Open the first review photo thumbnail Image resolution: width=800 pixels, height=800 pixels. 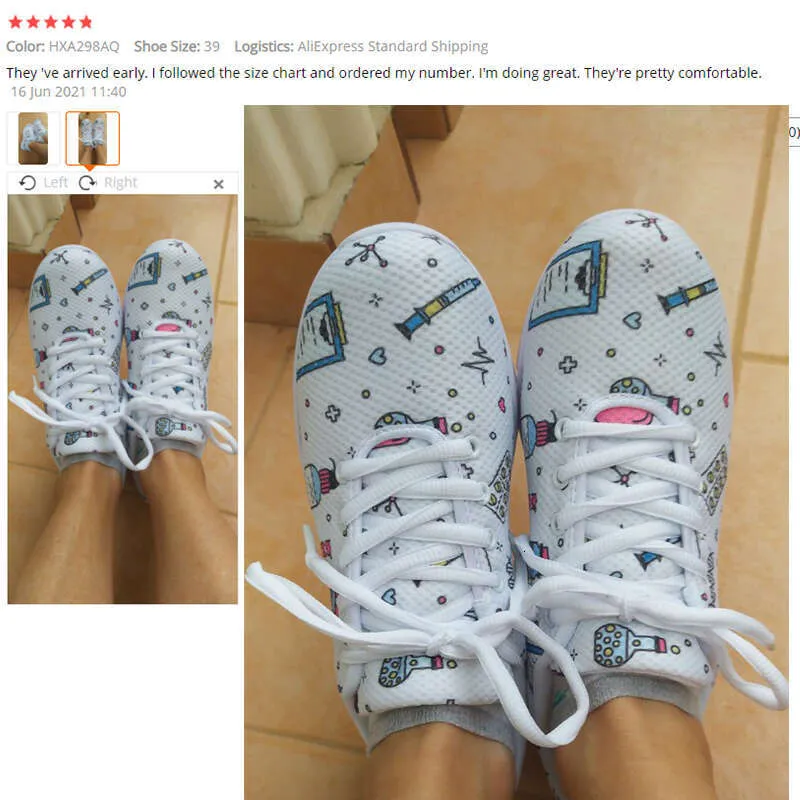[33, 138]
